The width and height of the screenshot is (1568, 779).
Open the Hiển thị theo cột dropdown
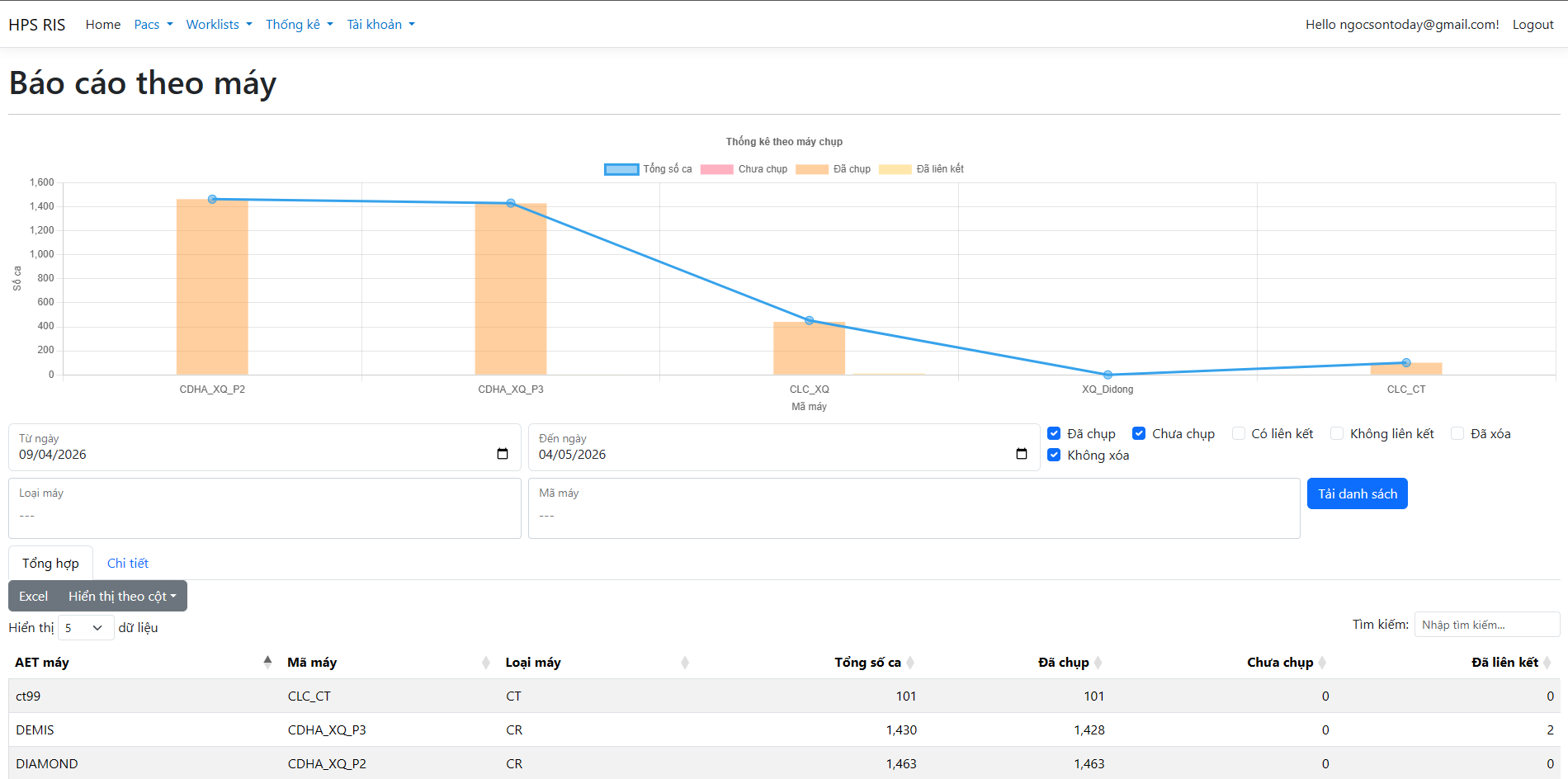122,596
